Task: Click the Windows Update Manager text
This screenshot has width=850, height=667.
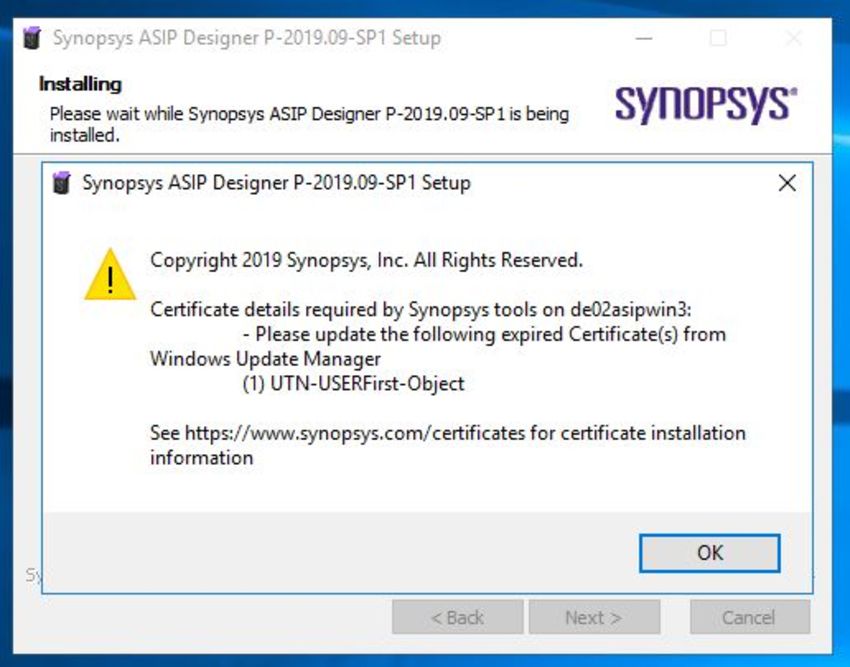Action: tap(265, 358)
